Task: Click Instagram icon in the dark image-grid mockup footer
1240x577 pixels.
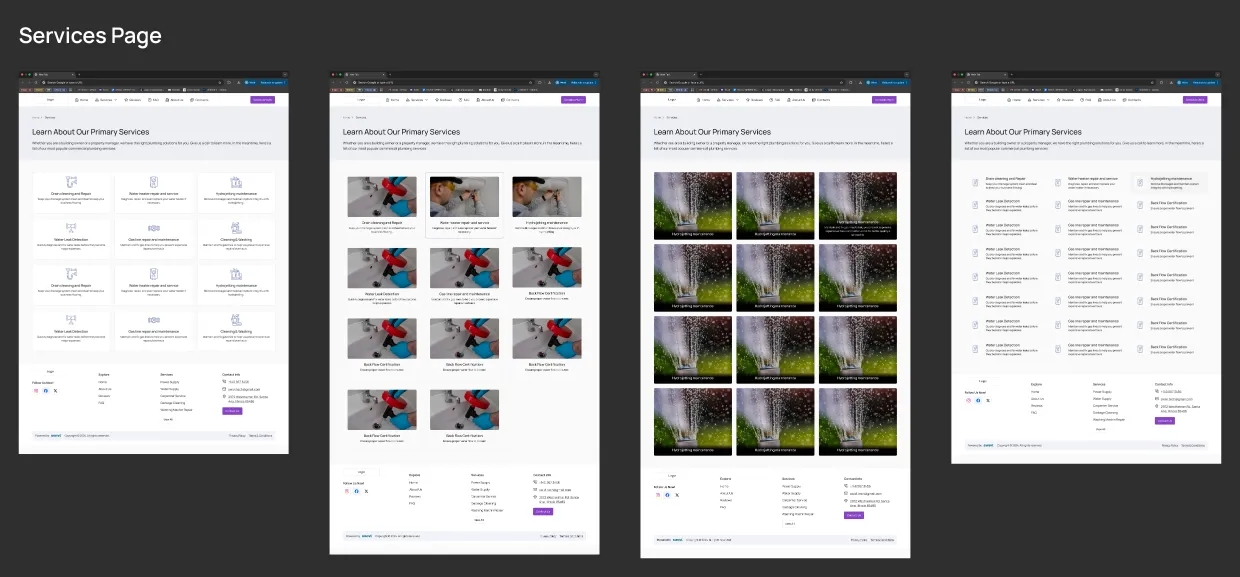Action: tap(658, 495)
